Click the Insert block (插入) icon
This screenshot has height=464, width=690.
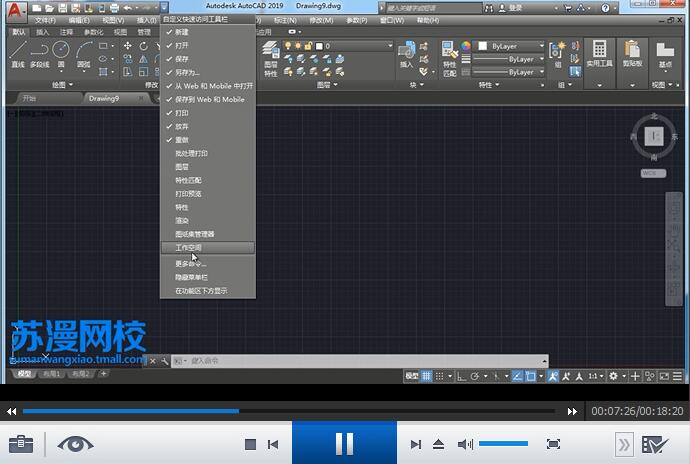407,55
